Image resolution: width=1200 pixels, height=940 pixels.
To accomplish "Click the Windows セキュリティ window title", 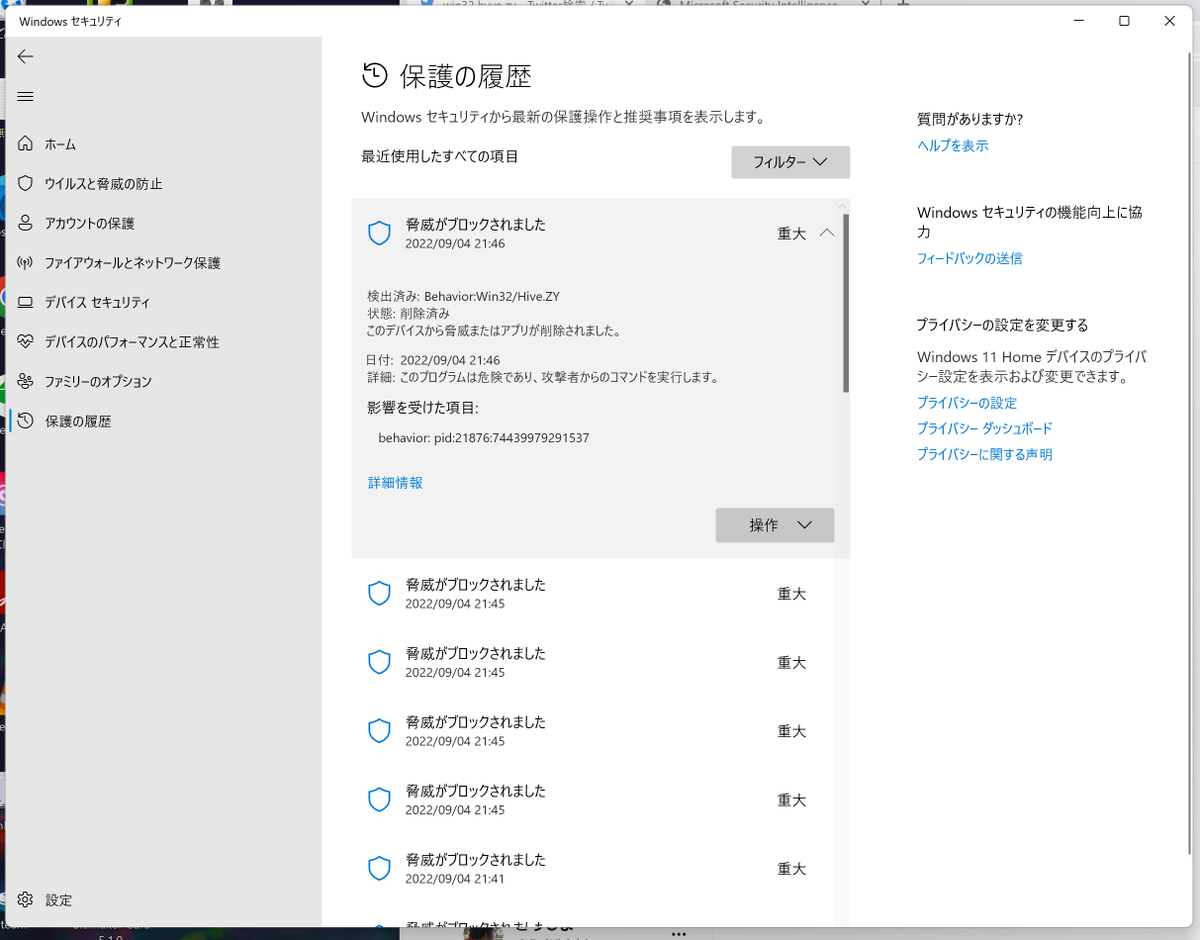I will click(x=70, y=21).
